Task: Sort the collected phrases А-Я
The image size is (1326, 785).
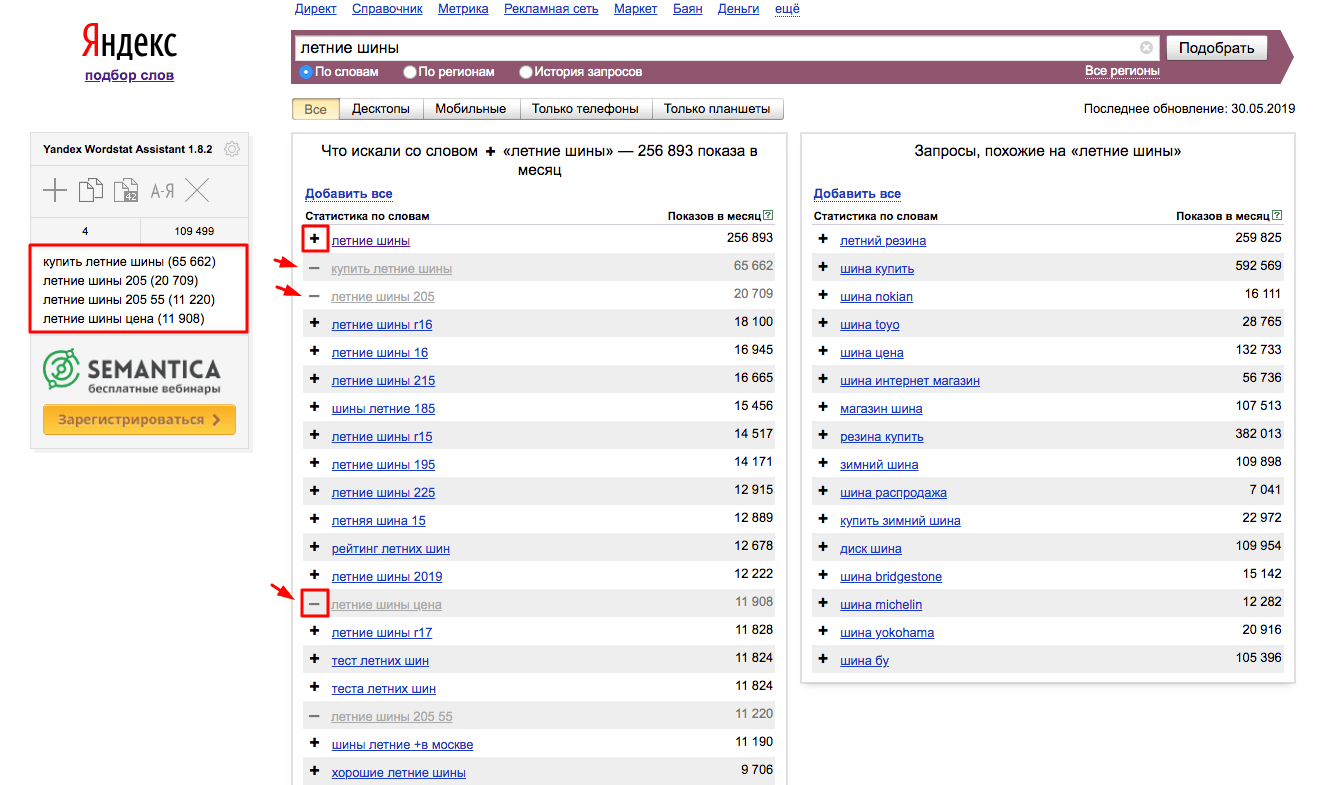Action: [x=162, y=190]
